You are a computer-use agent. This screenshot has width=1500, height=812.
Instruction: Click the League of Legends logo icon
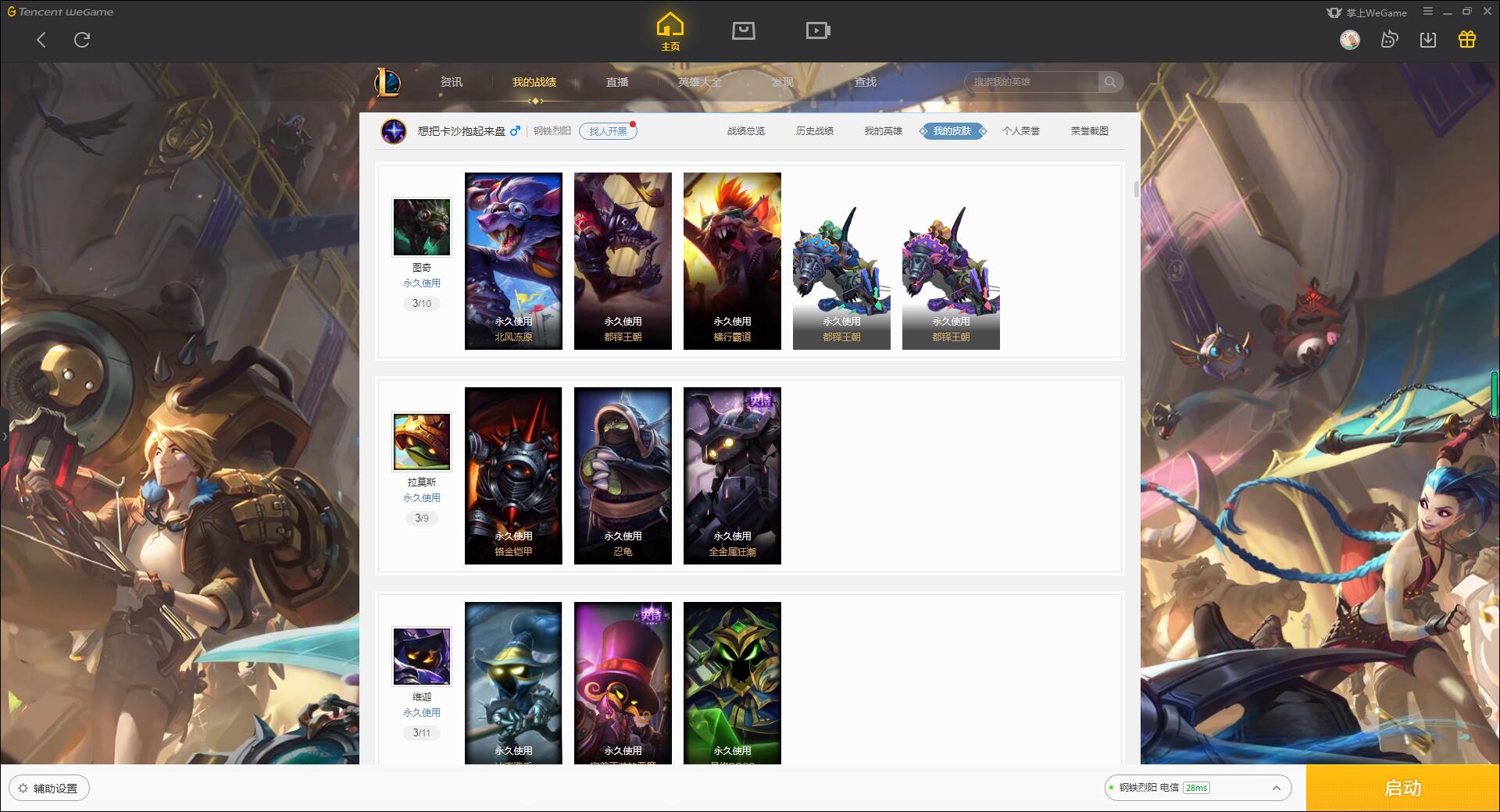click(x=387, y=81)
